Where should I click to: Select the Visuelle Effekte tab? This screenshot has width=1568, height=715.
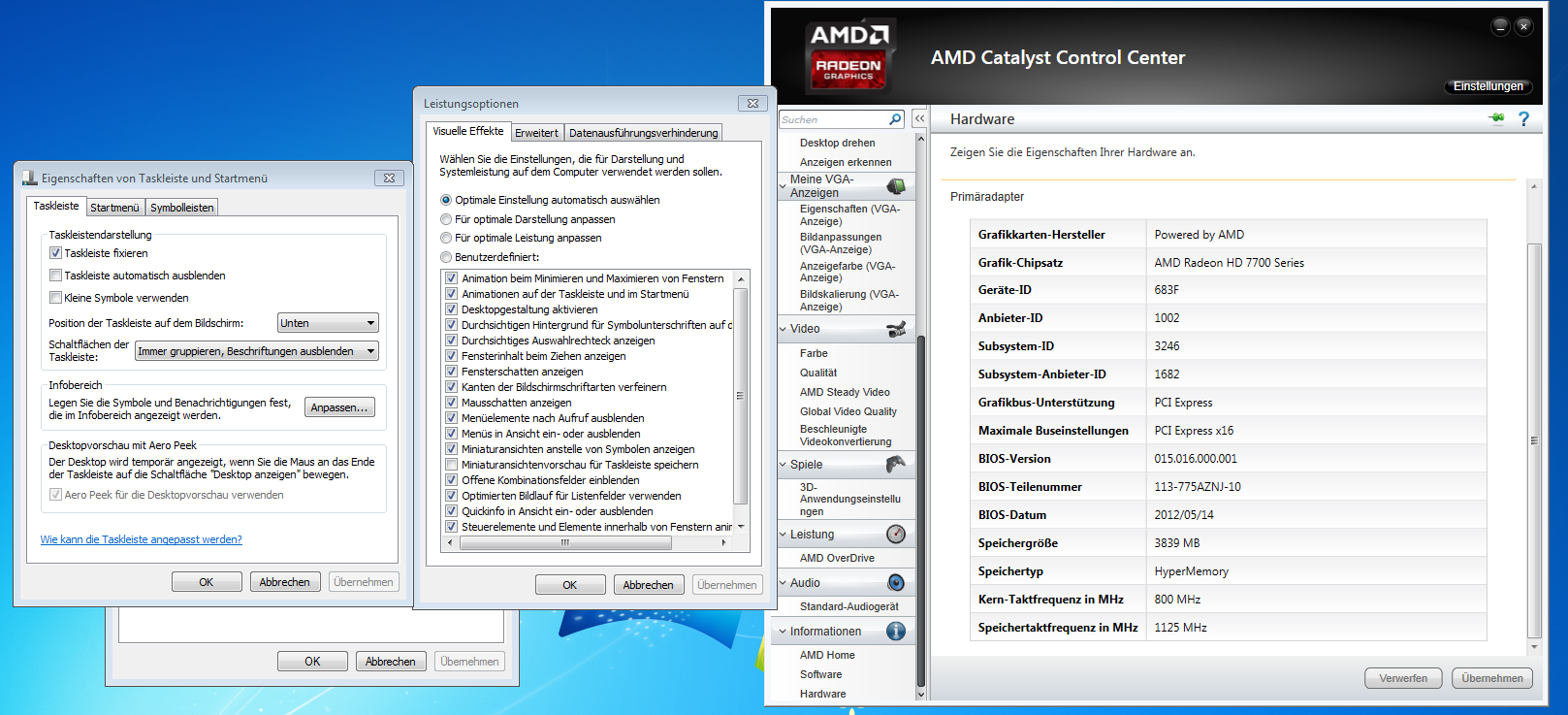468,131
